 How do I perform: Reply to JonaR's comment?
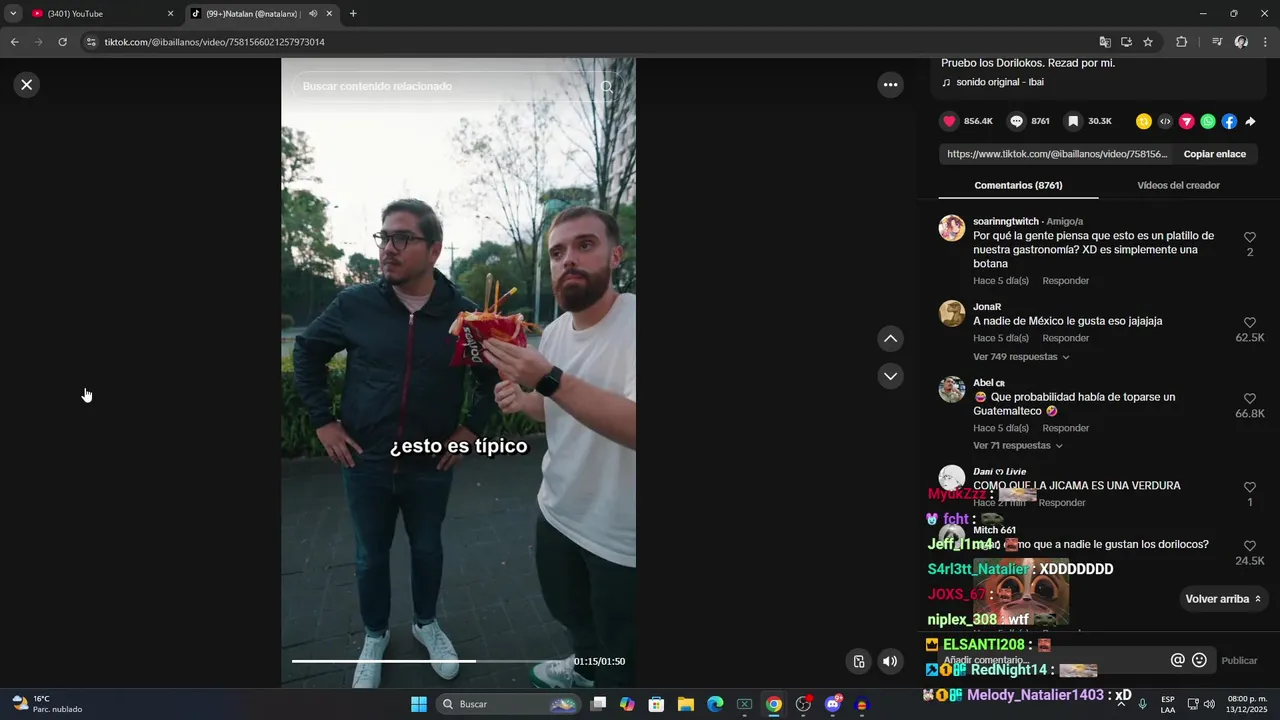(1065, 338)
